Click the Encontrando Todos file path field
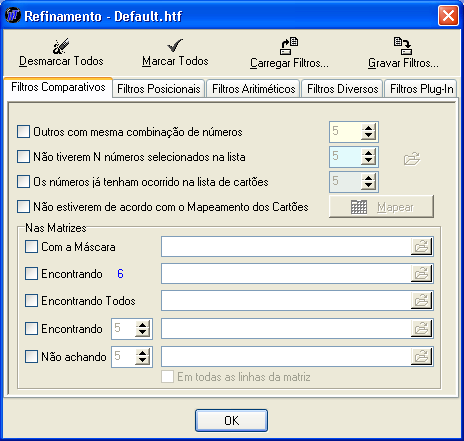 (x=286, y=301)
